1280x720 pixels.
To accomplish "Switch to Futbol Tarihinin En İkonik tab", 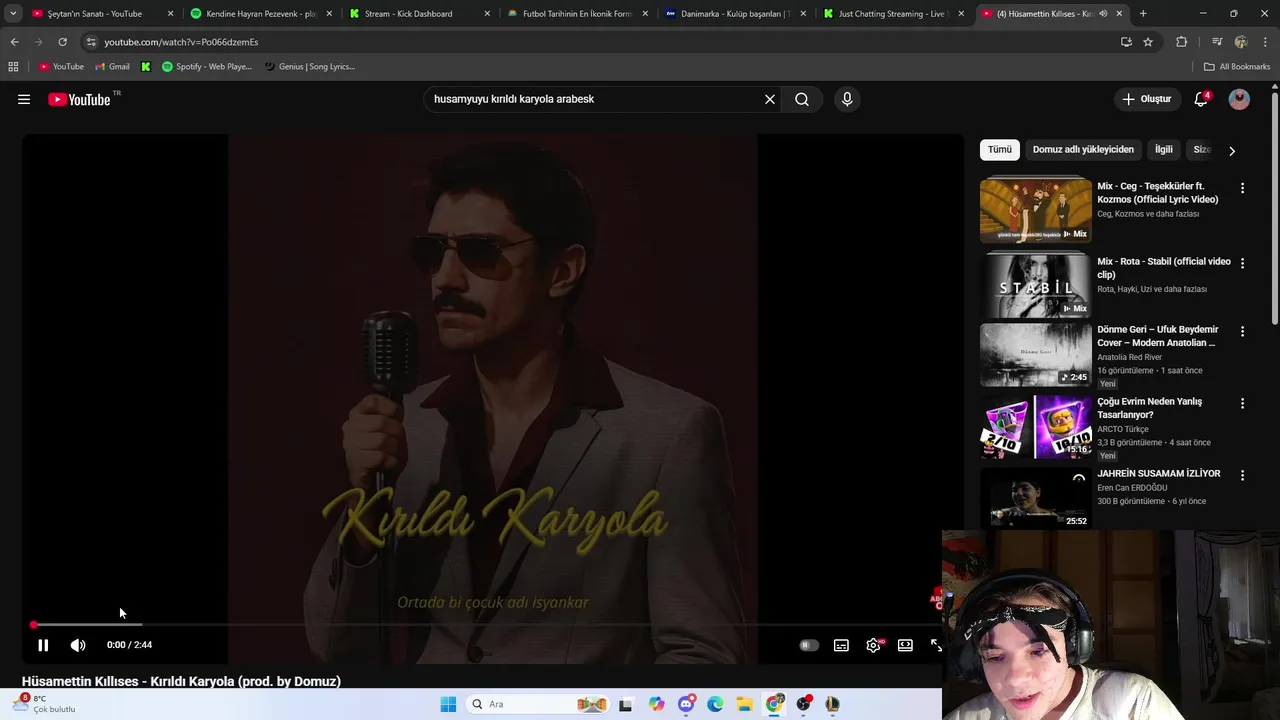I will (x=577, y=14).
